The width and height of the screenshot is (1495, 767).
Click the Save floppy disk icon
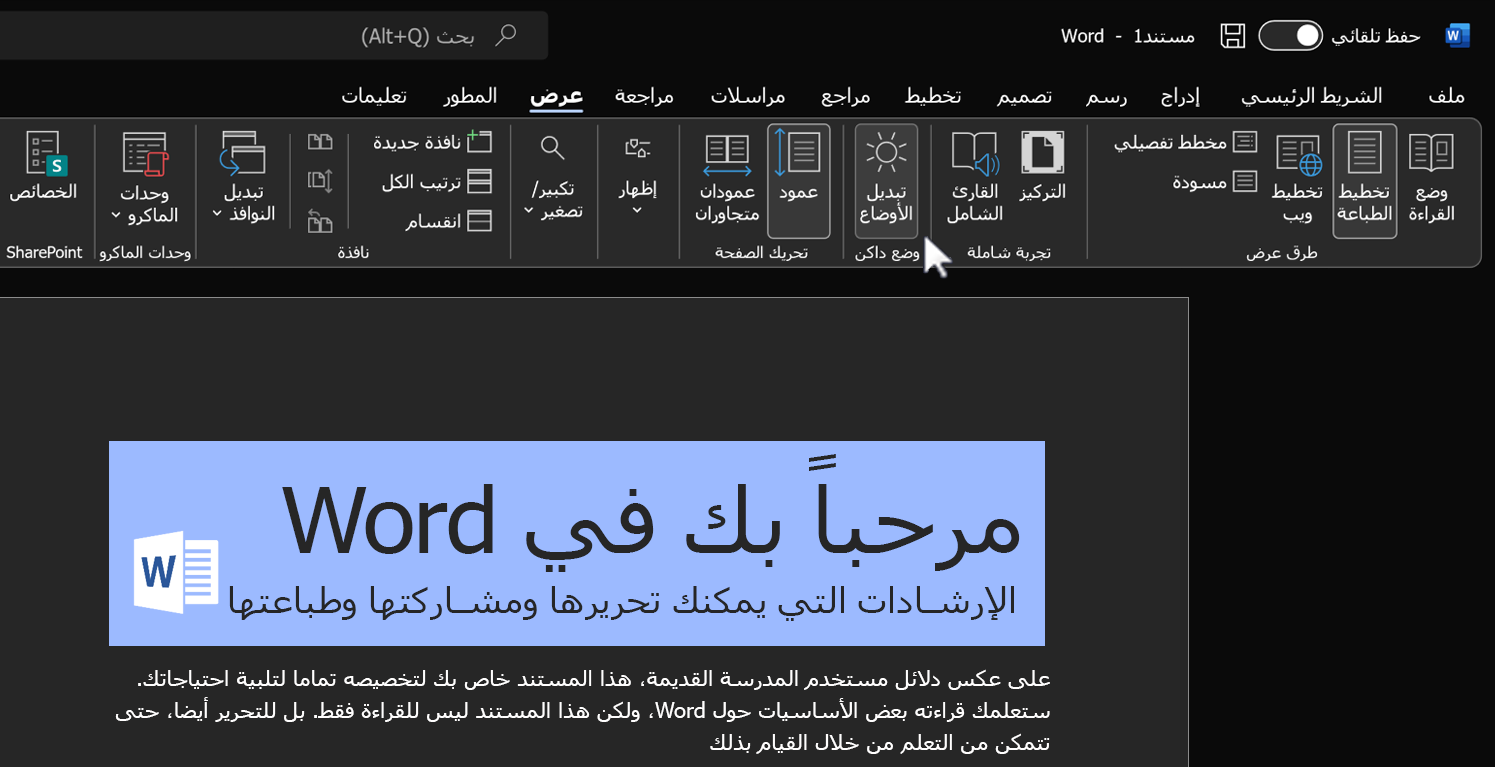[x=1233, y=36]
